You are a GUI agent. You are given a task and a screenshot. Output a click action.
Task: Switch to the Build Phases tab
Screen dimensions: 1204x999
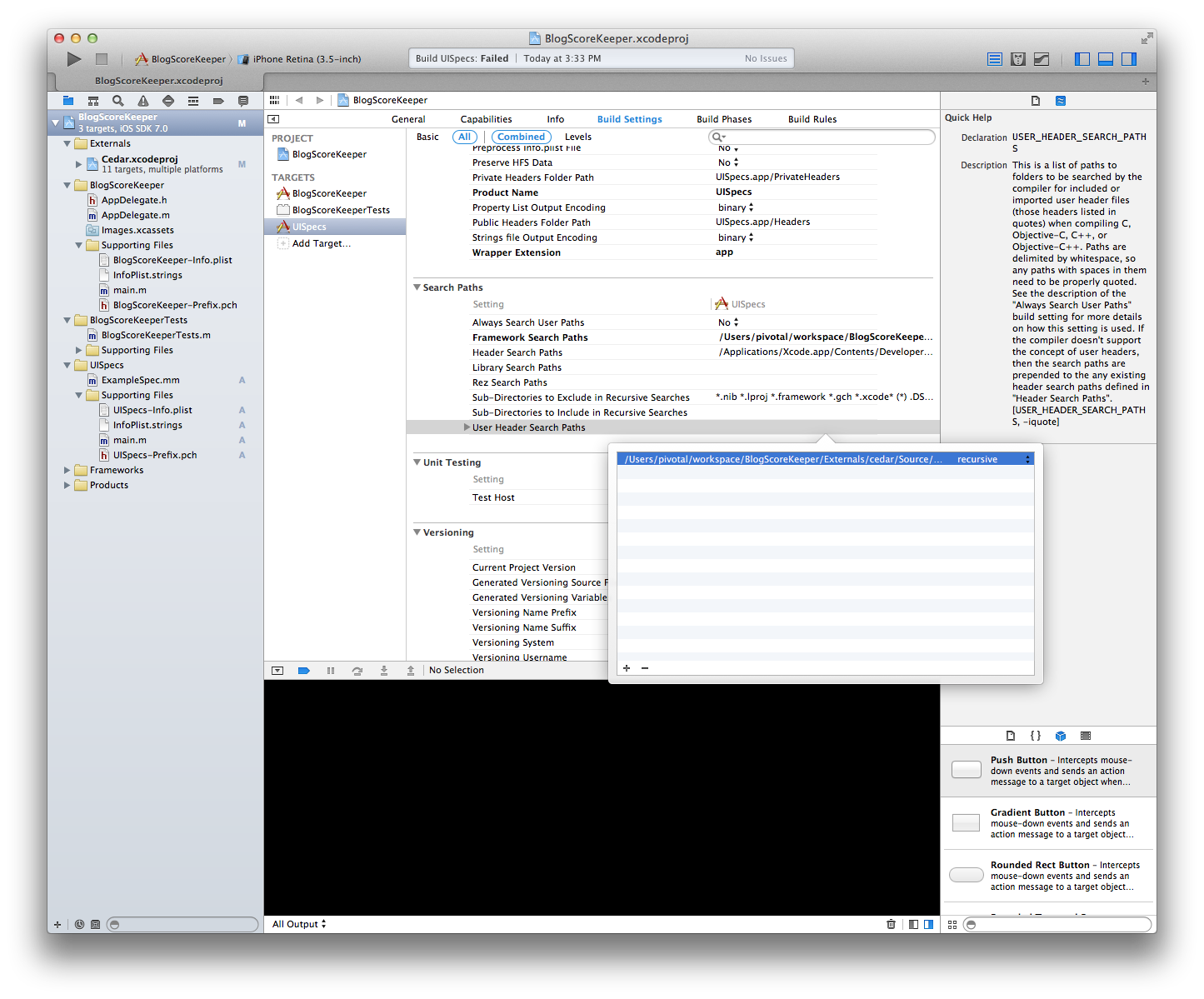tap(724, 119)
